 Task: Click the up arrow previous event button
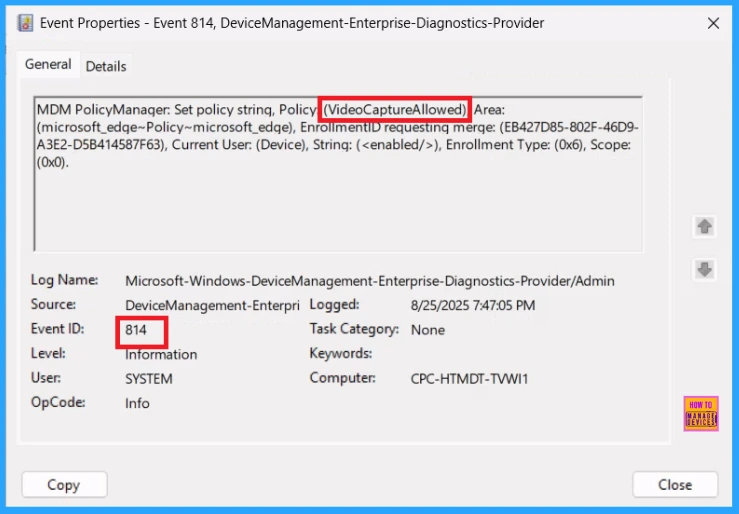click(x=704, y=227)
